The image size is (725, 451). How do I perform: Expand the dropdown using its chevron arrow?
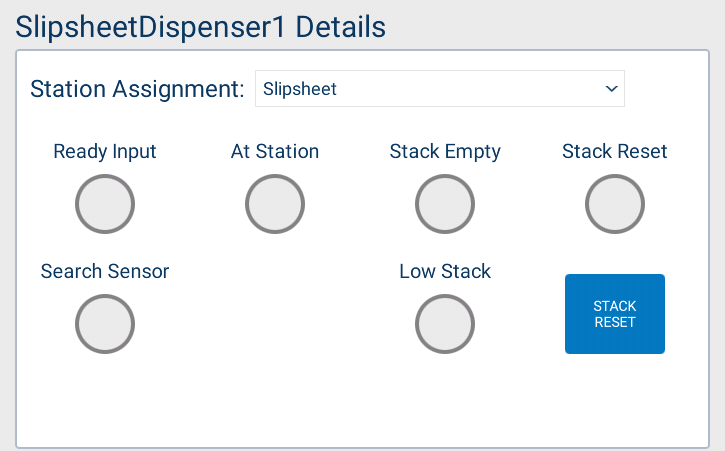[611, 89]
